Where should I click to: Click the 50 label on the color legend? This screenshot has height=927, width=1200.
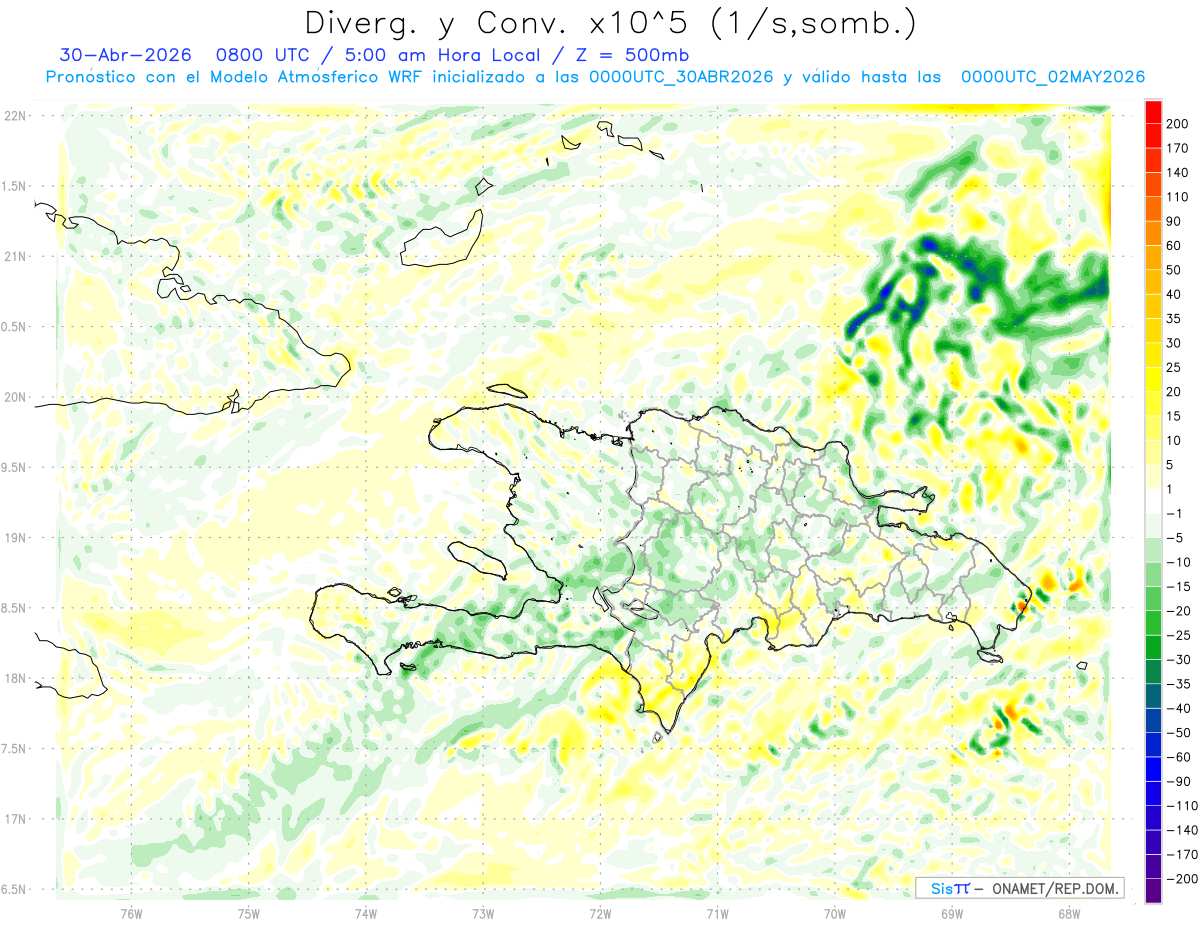pyautogui.click(x=1173, y=270)
